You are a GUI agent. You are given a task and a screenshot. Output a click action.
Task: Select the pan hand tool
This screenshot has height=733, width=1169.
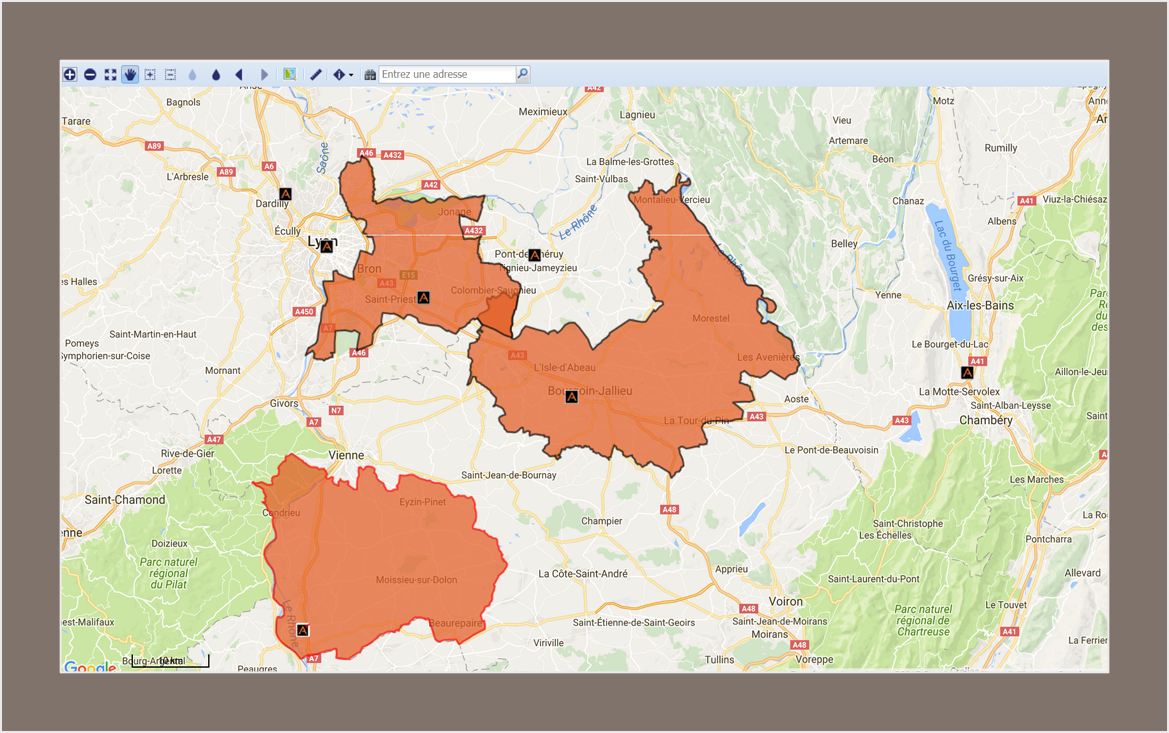pos(130,74)
